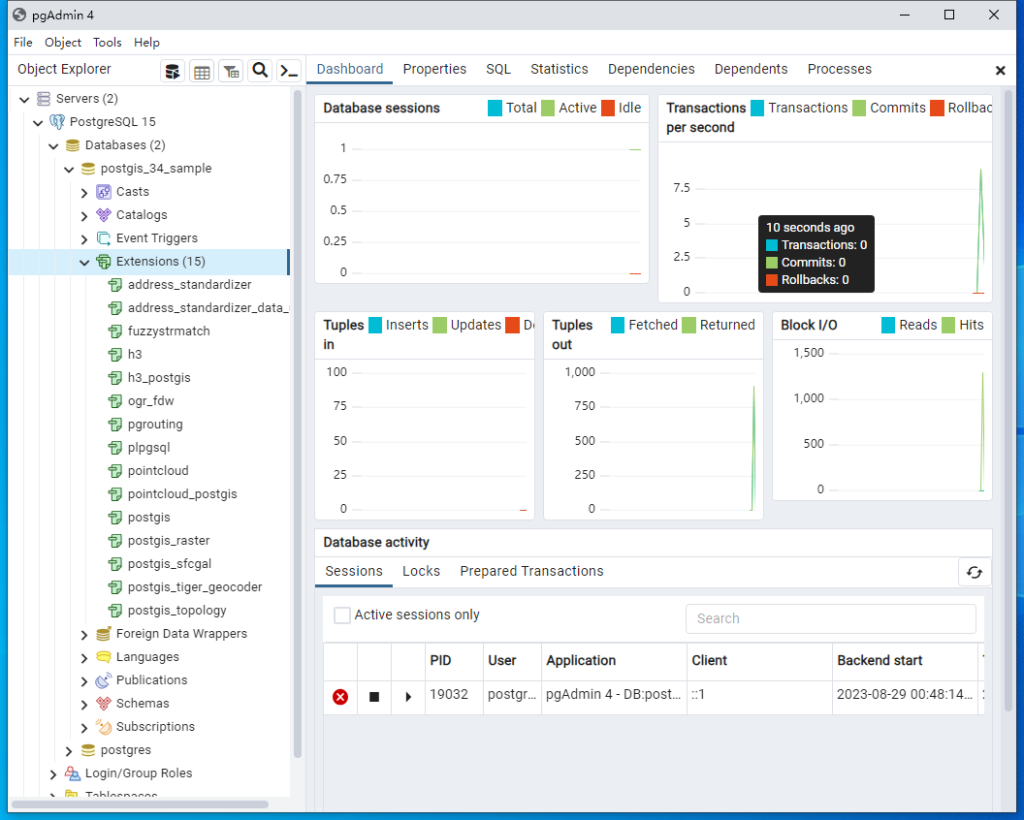Open the Tools menu

click(107, 42)
